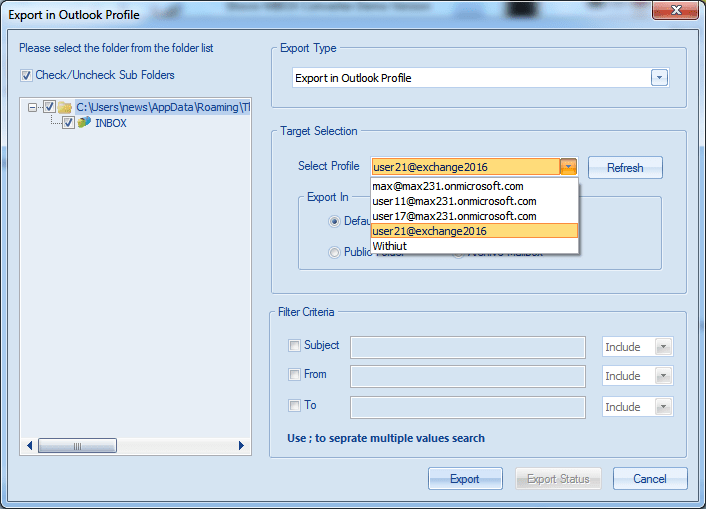Click the INBOX folder icon

point(84,123)
